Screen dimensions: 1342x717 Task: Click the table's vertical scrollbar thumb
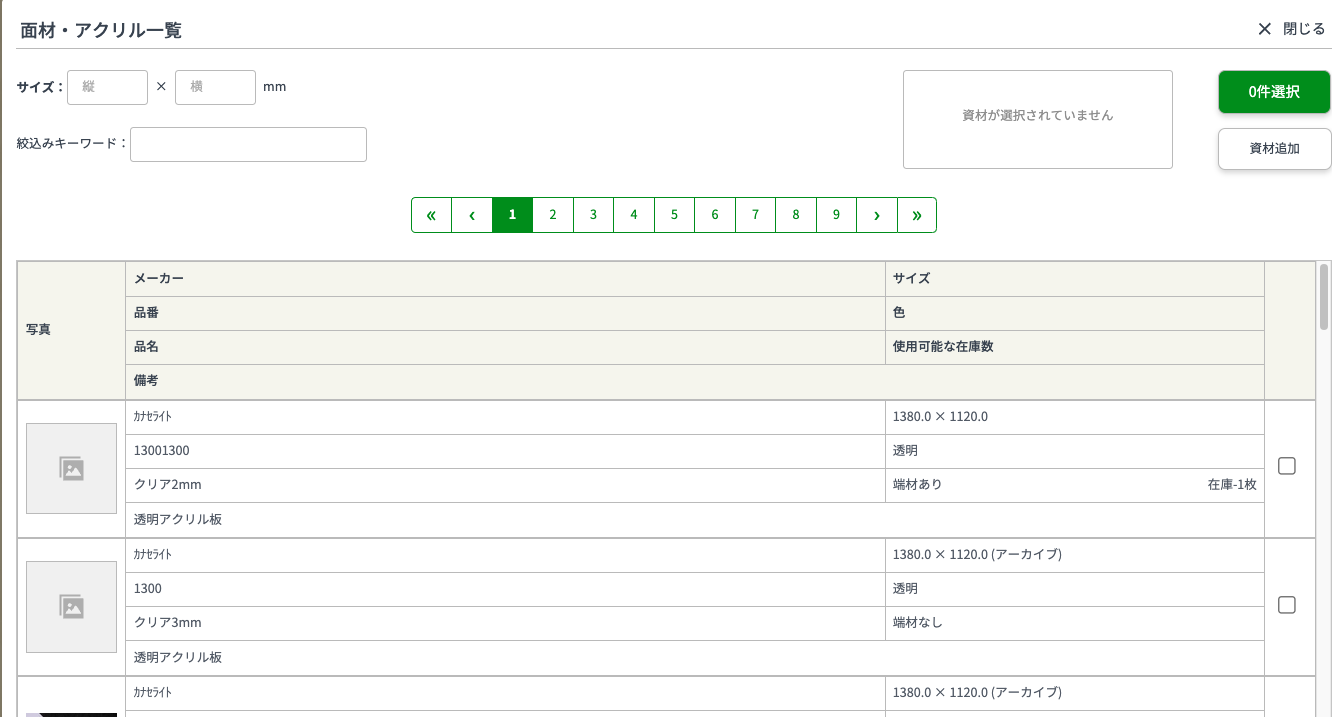pos(1324,296)
